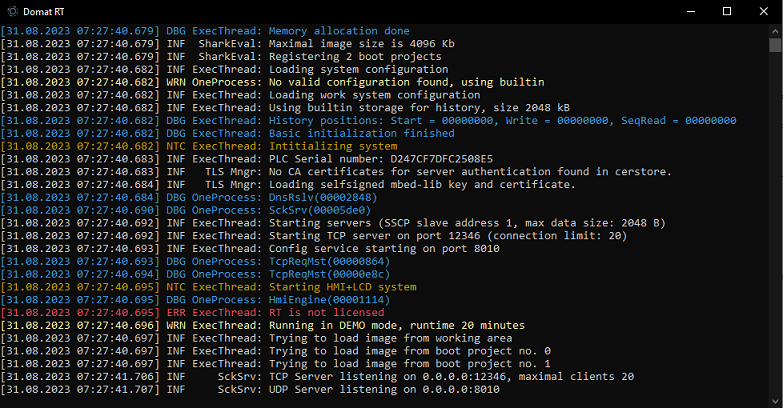Click the Domat RT title text

(x=43, y=11)
